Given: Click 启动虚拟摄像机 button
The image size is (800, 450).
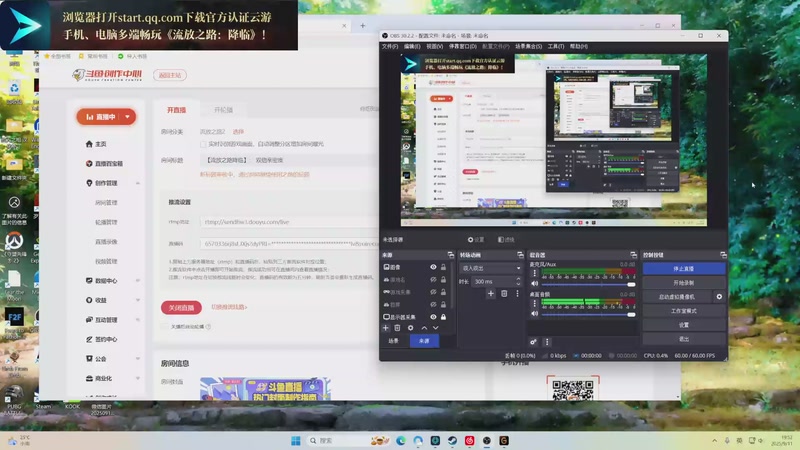Looking at the screenshot, I should click(677, 296).
